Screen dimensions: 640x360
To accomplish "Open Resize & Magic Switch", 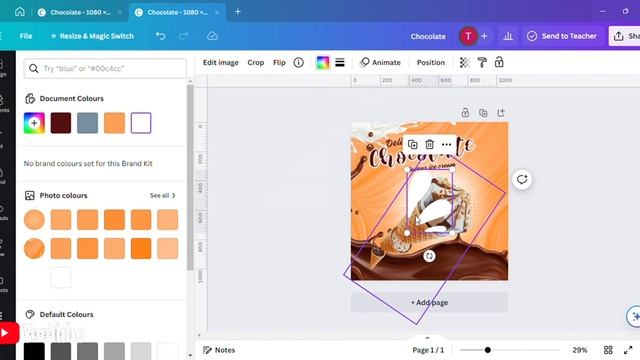I will point(92,36).
